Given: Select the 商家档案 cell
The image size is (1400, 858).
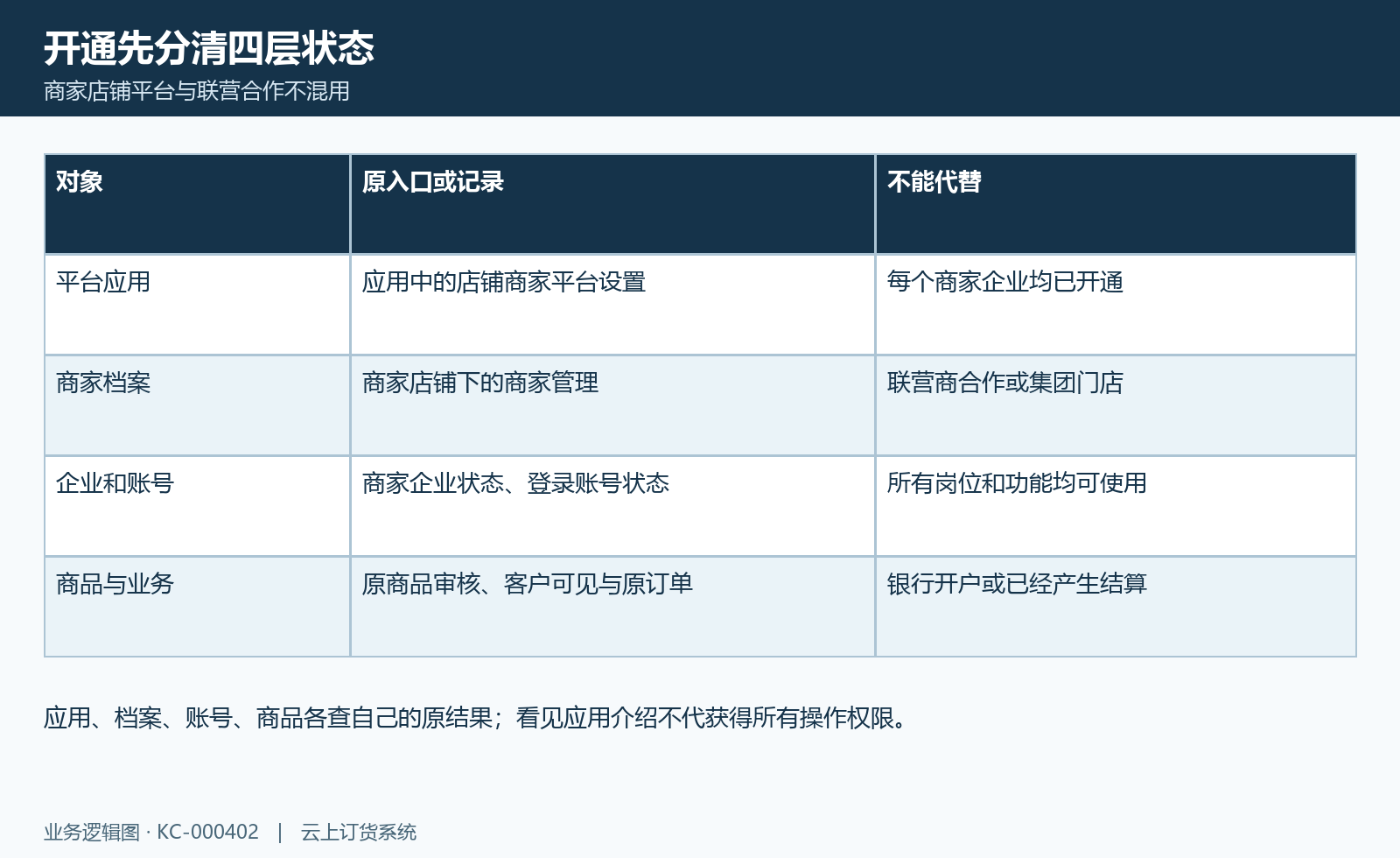Looking at the screenshot, I should pos(197,405).
